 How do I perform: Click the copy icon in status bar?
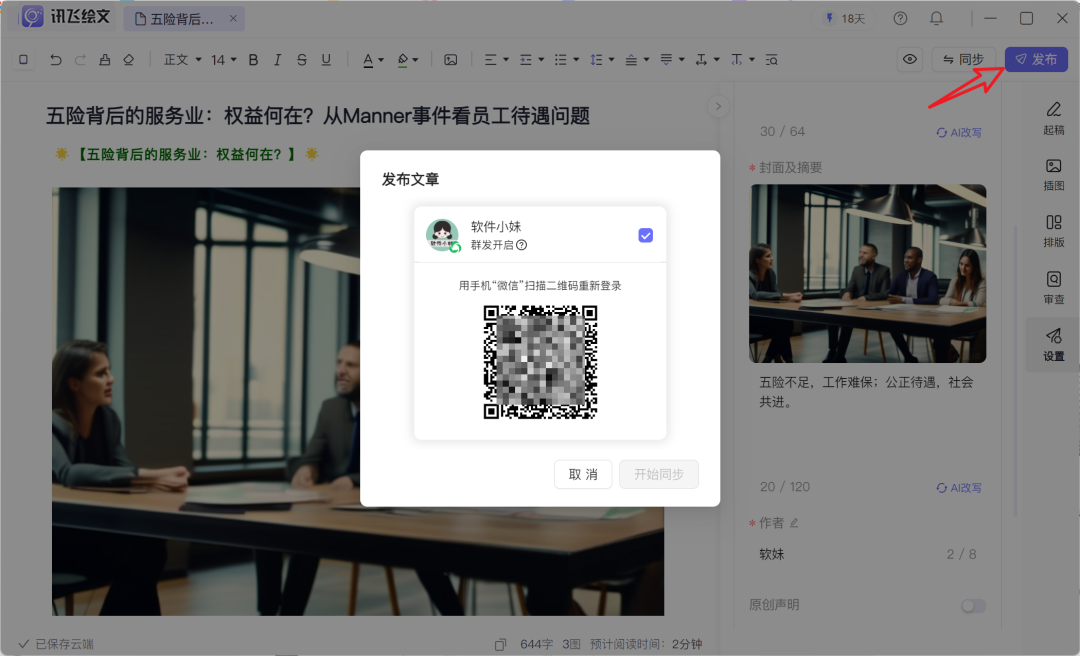click(501, 644)
